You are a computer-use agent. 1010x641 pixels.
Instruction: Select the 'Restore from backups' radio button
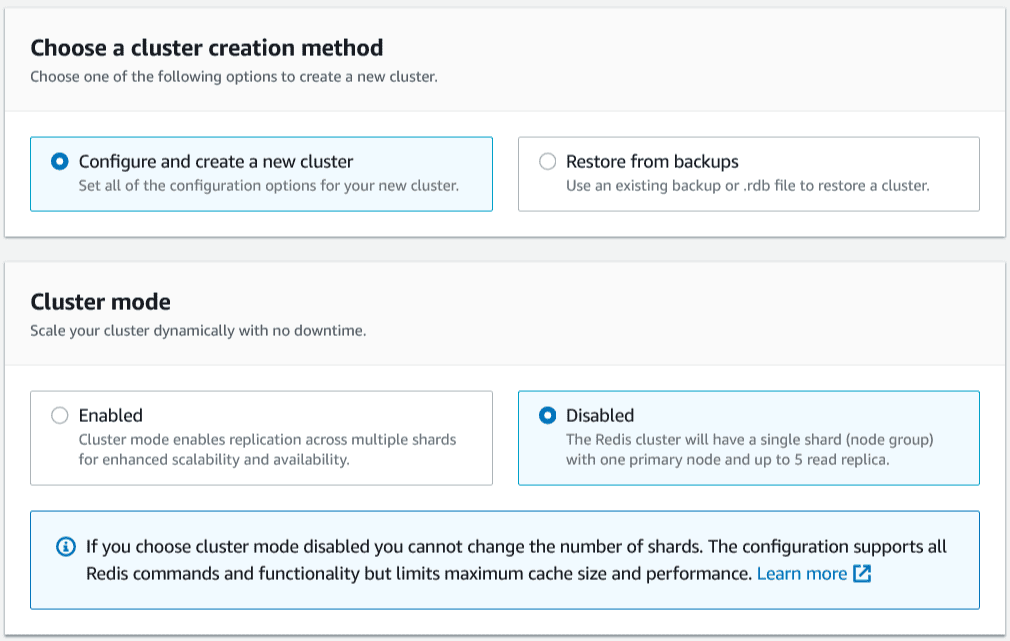coord(547,161)
